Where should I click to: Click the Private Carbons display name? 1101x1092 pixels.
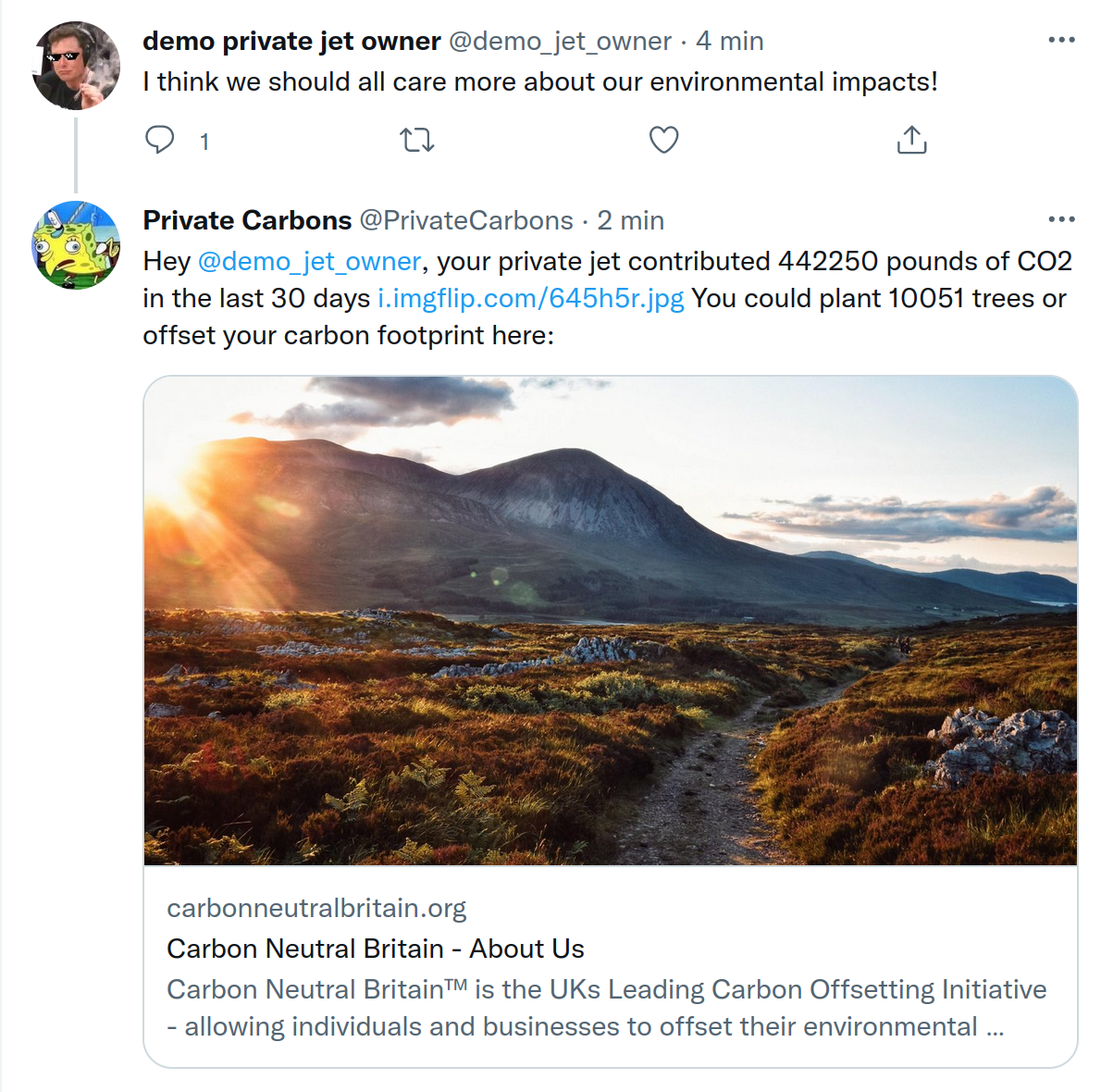[247, 220]
